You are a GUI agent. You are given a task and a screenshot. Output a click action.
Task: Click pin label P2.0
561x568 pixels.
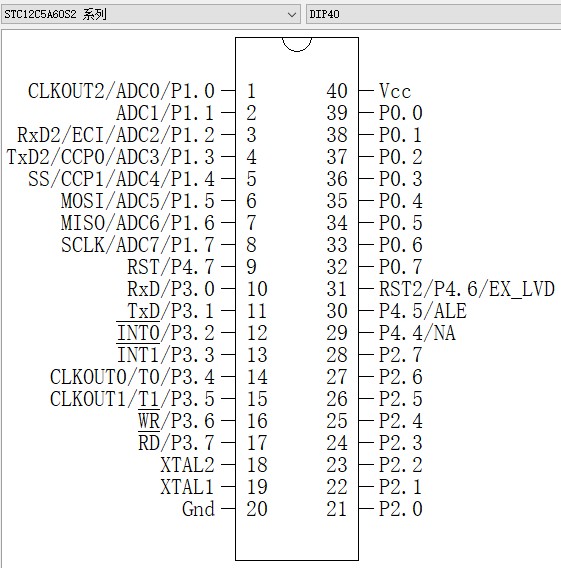(x=401, y=509)
